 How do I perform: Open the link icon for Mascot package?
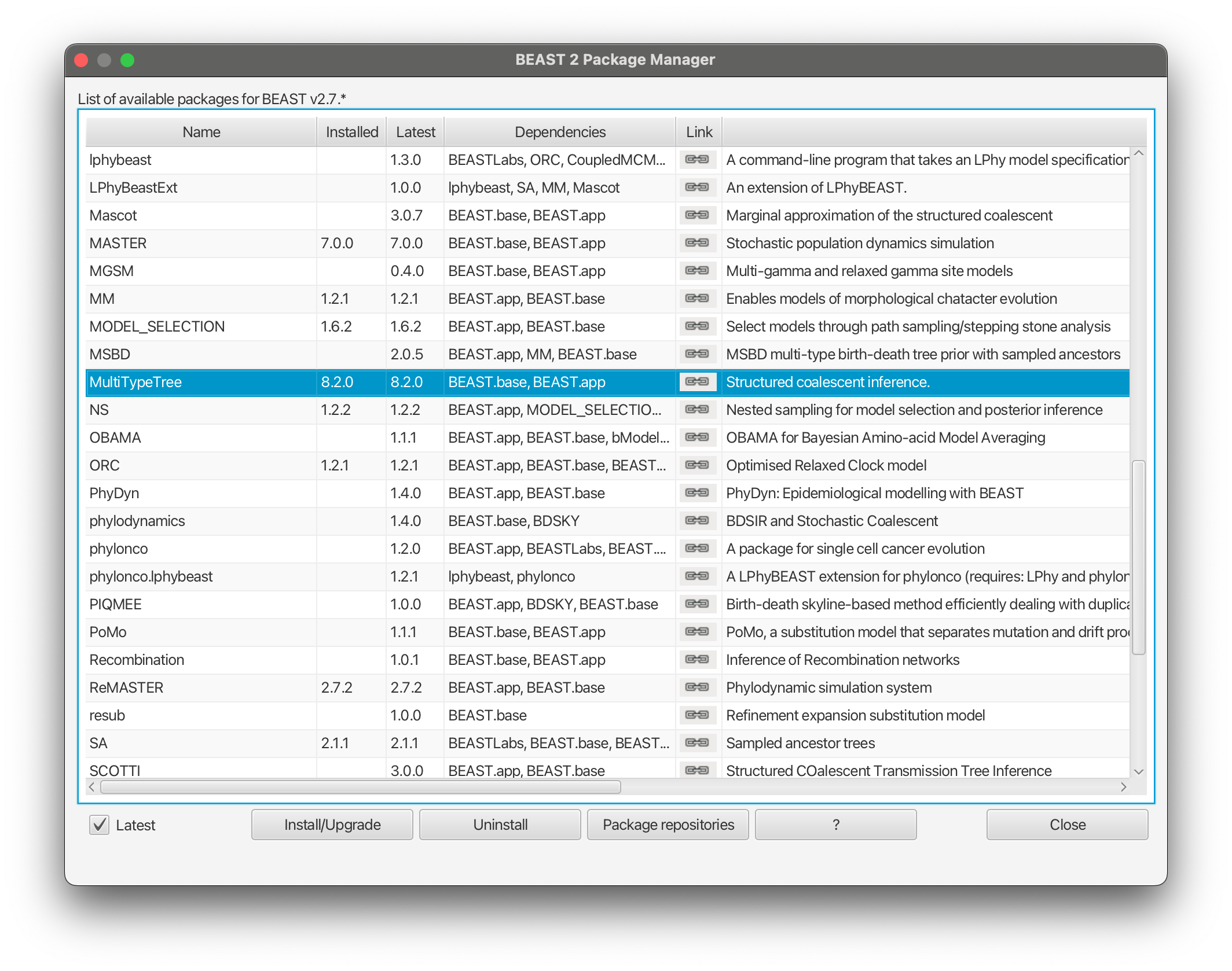pyautogui.click(x=697, y=215)
